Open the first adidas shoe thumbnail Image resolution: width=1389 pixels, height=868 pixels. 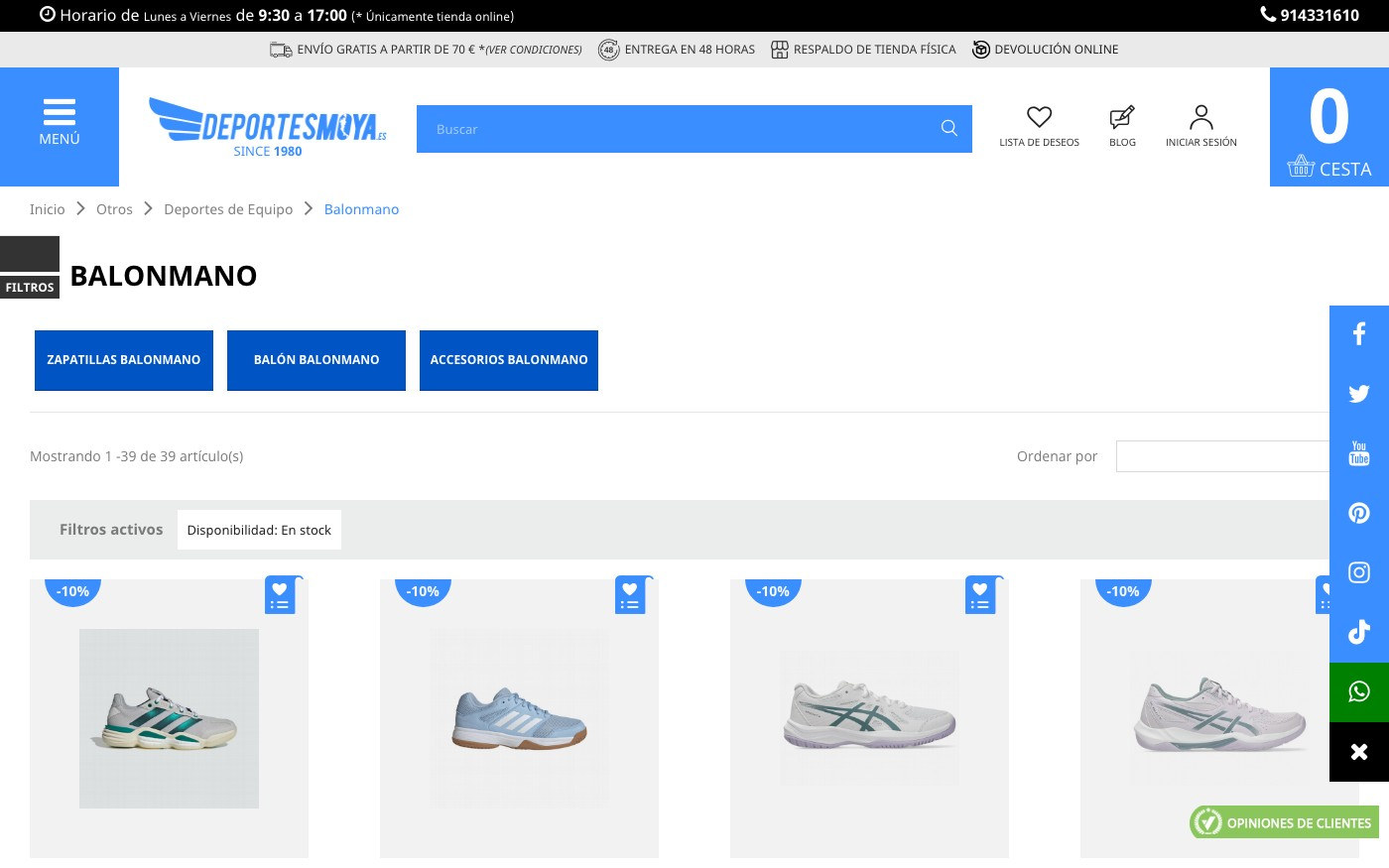[x=169, y=718]
